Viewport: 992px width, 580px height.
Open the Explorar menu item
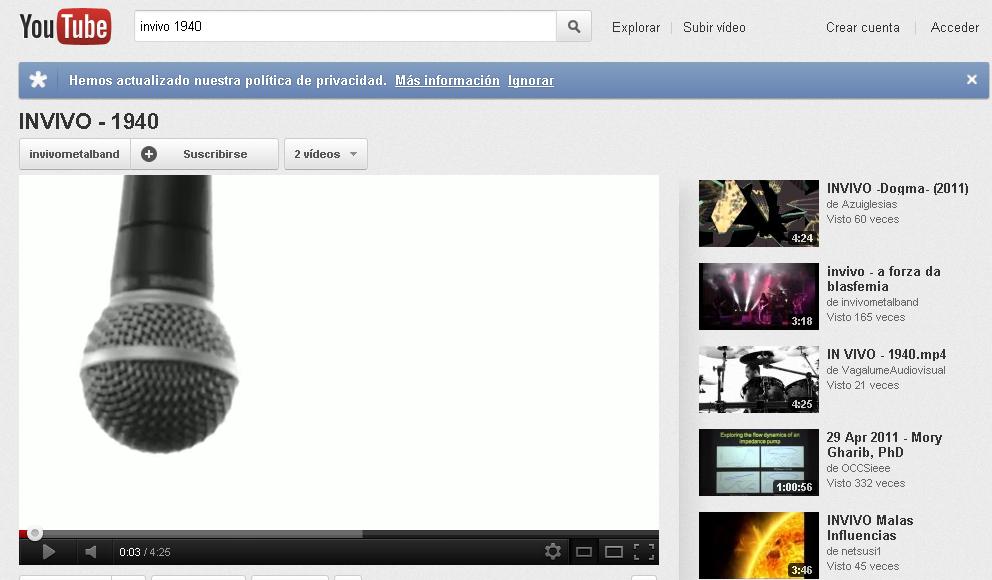pos(636,28)
